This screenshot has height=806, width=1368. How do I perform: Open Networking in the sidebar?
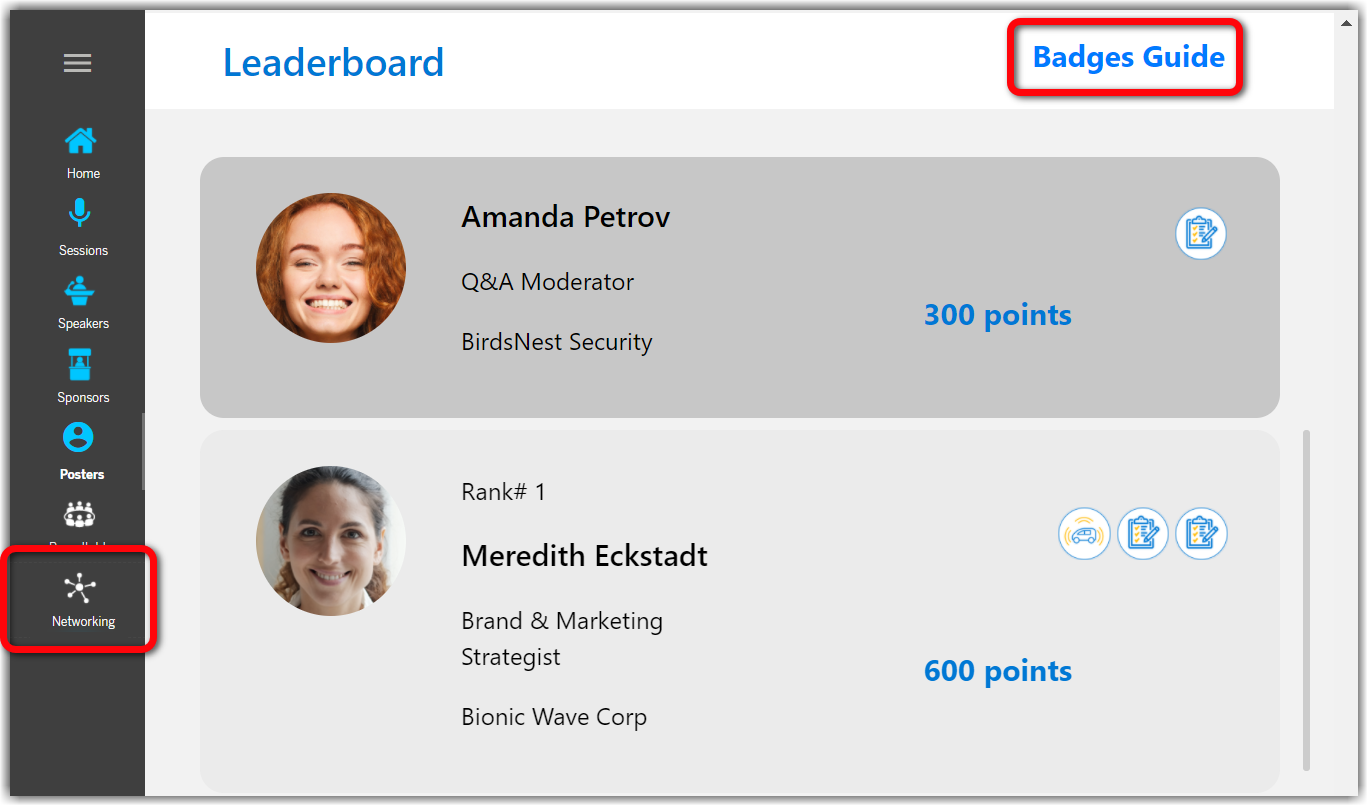(x=81, y=600)
